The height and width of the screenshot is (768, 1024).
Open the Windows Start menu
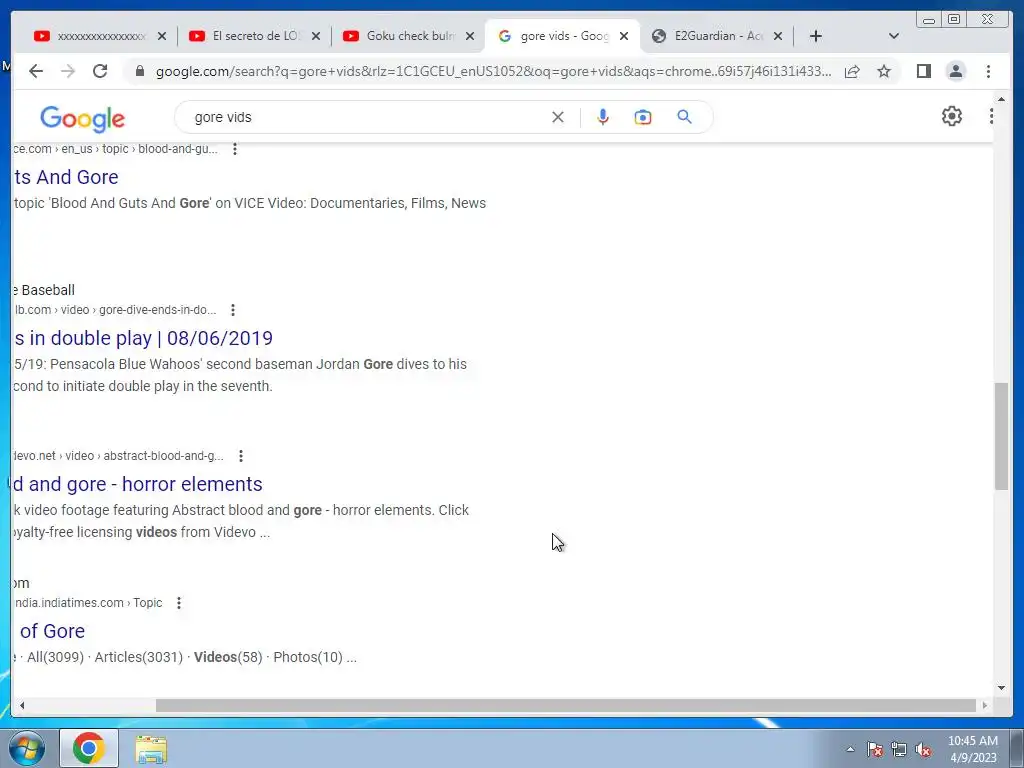click(x=27, y=748)
